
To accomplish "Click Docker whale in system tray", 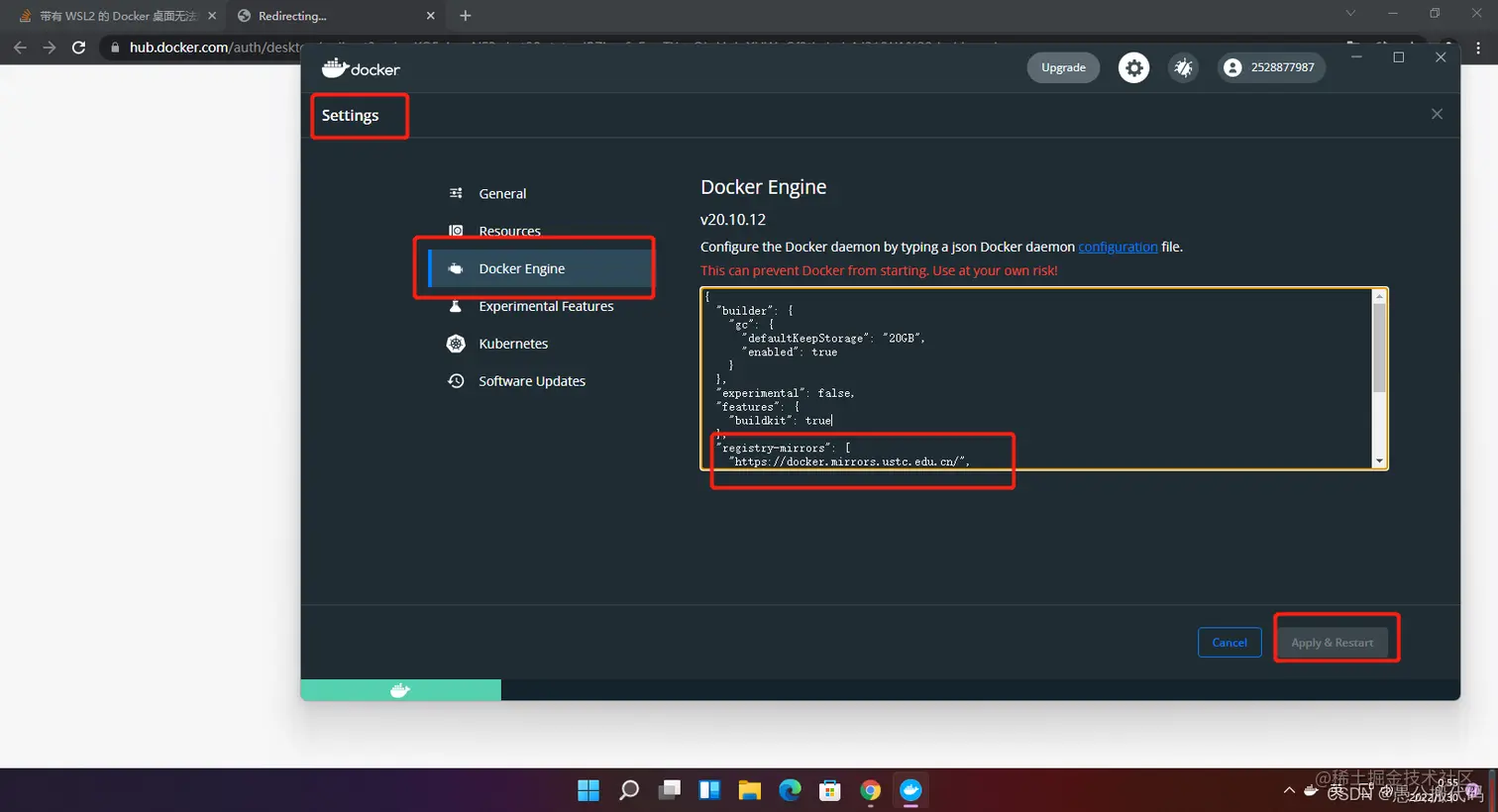I will coord(1312,790).
